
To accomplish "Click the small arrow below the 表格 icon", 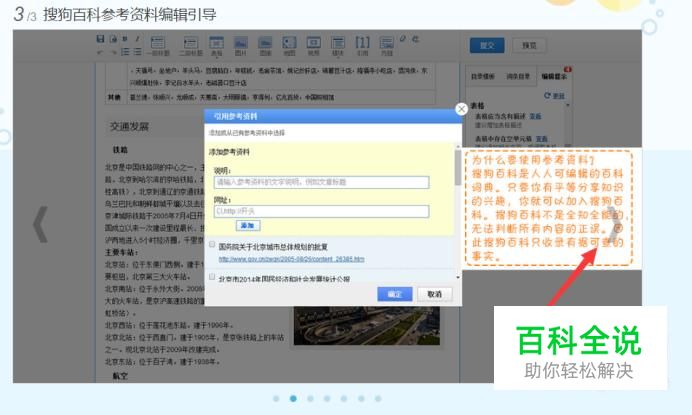I will click(x=217, y=58).
